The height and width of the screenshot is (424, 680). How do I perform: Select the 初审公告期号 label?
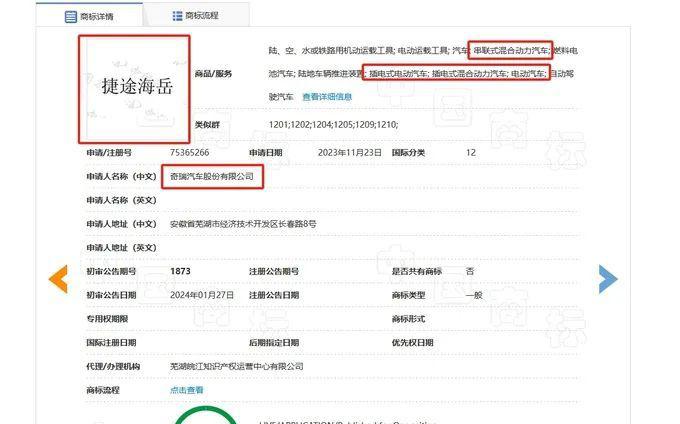pos(111,271)
